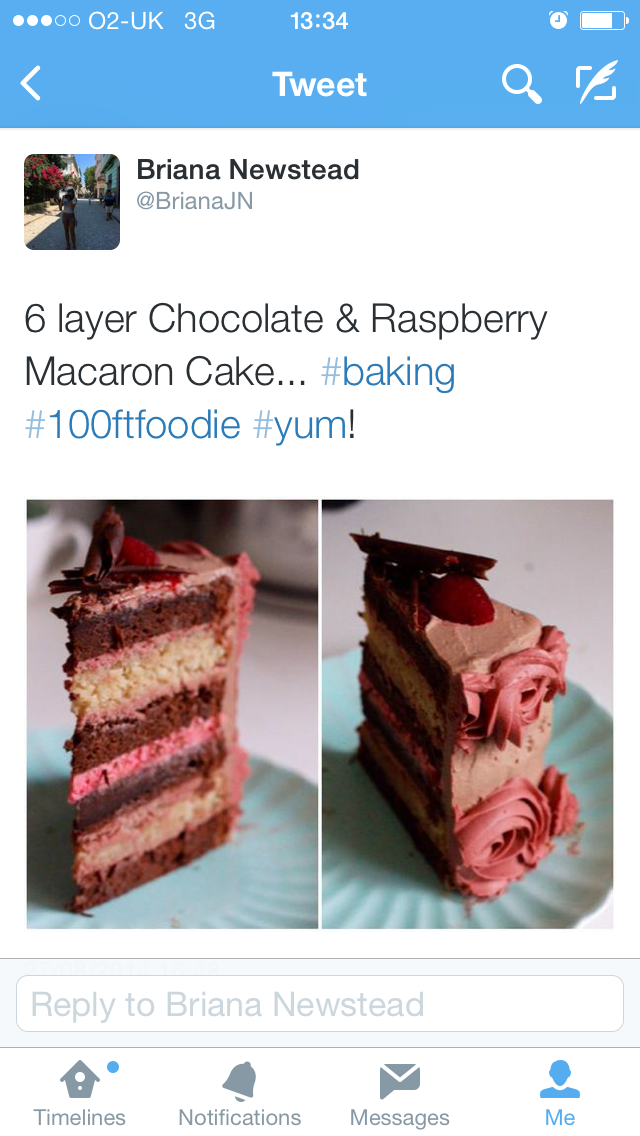
Task: Open the #100ftfoodie hashtag
Action: point(133,425)
